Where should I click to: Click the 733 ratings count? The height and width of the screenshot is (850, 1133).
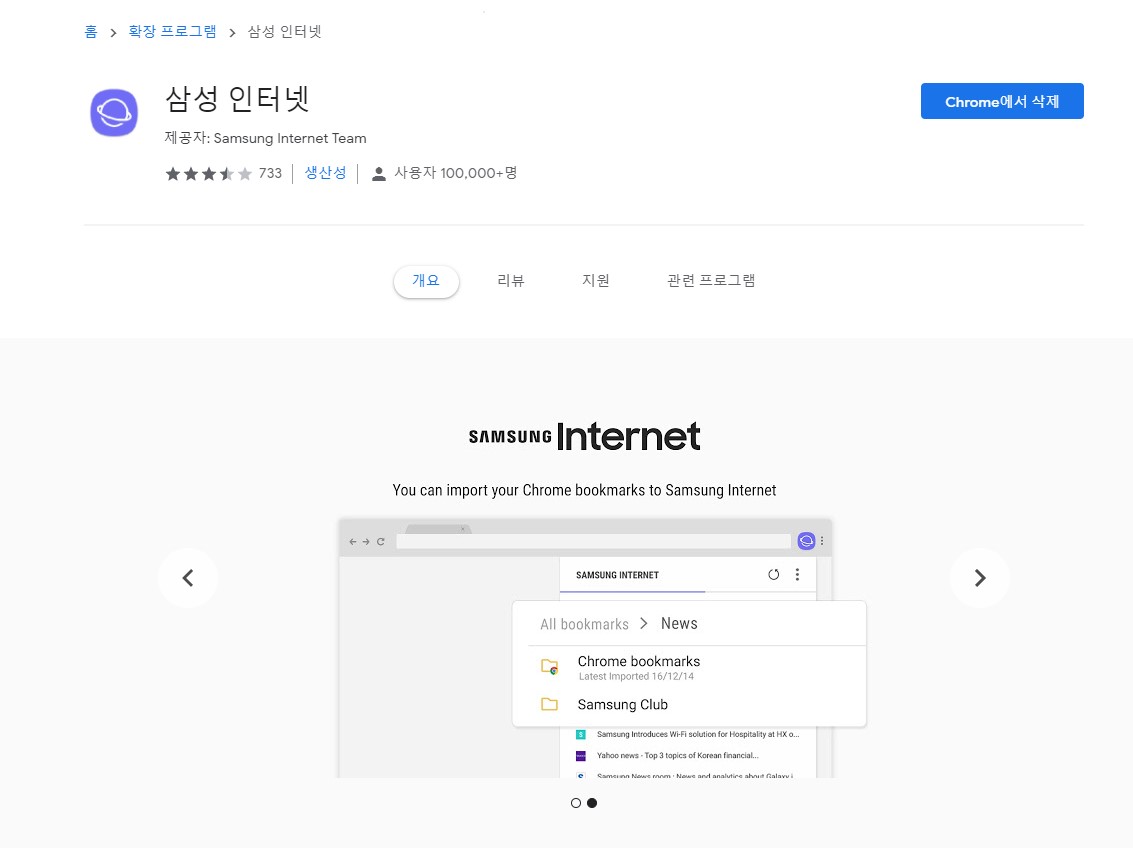pos(270,173)
